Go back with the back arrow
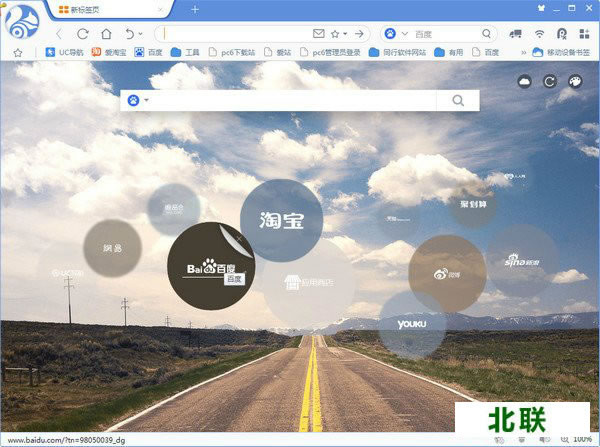This screenshot has height=447, width=600. [x=59, y=34]
